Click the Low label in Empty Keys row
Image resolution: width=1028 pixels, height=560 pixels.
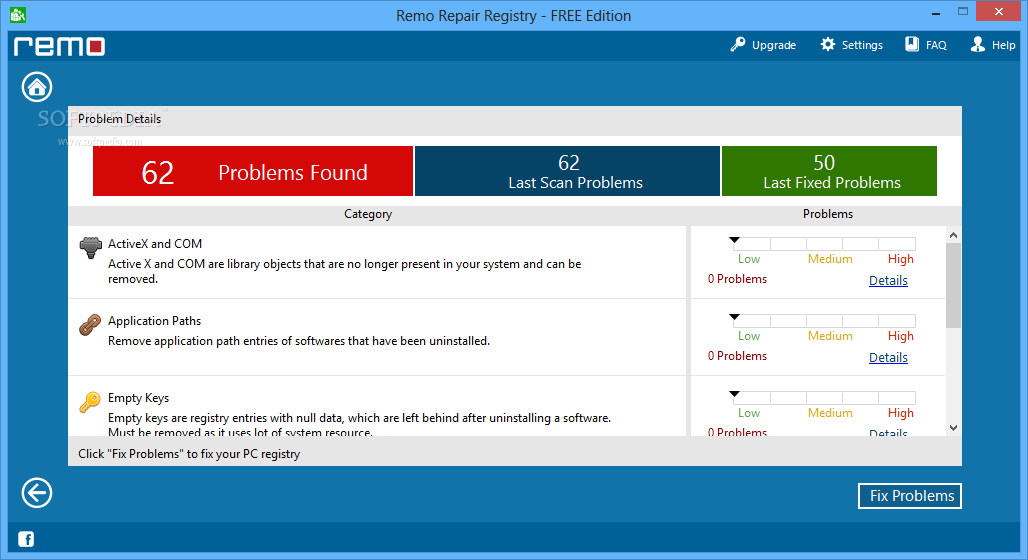[749, 413]
